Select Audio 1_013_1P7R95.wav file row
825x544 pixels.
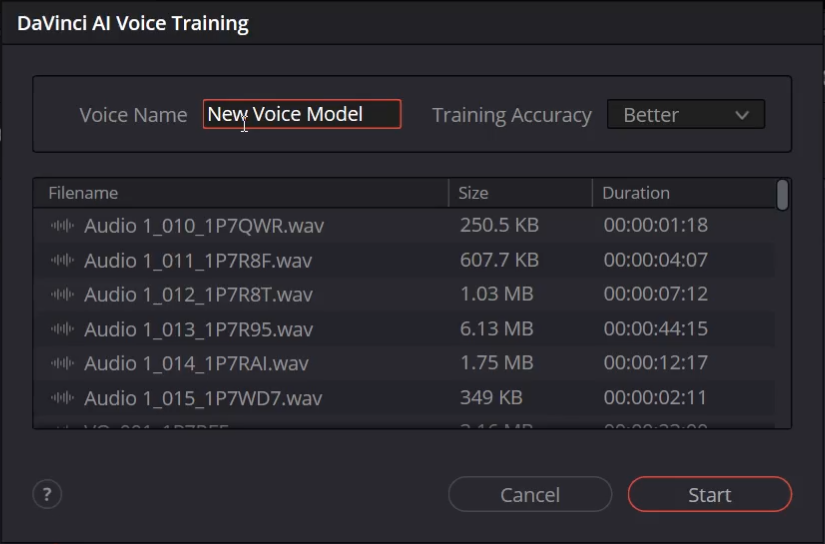(404, 329)
